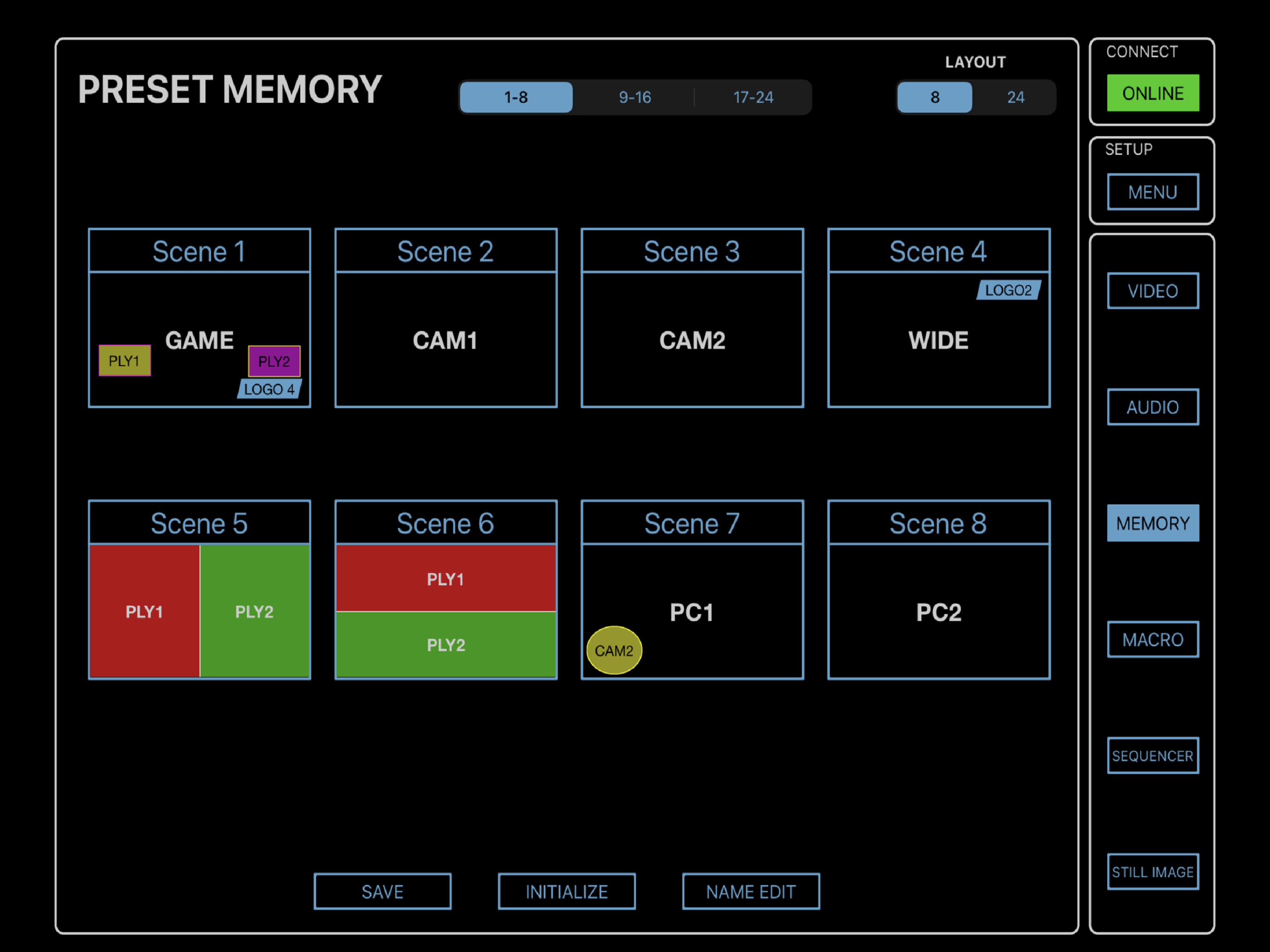The image size is (1270, 952).
Task: Click the green PLY2 half of Scene 5
Action: (255, 611)
